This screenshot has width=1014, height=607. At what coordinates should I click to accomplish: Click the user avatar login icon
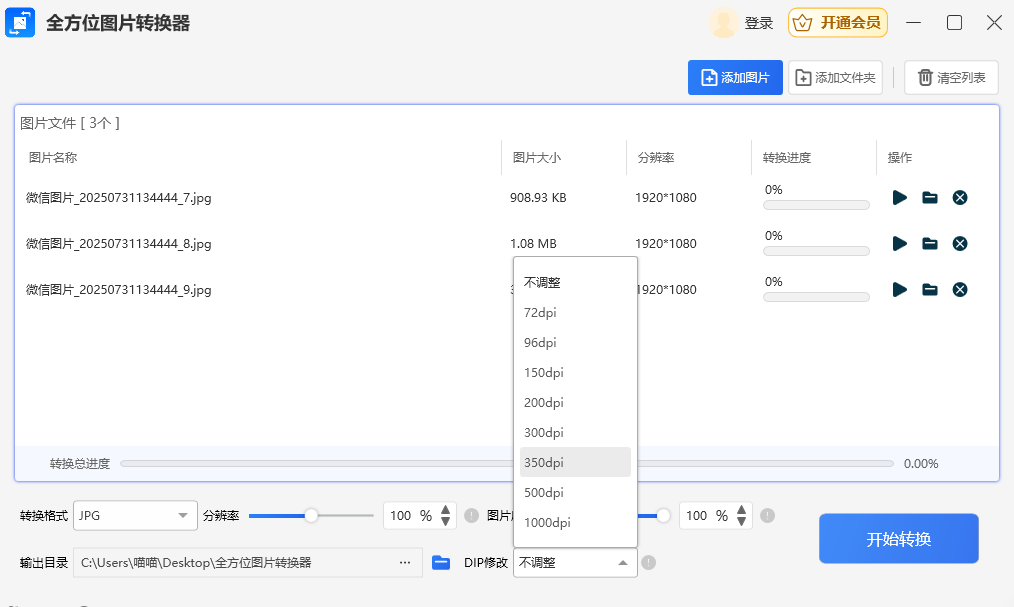point(723,23)
